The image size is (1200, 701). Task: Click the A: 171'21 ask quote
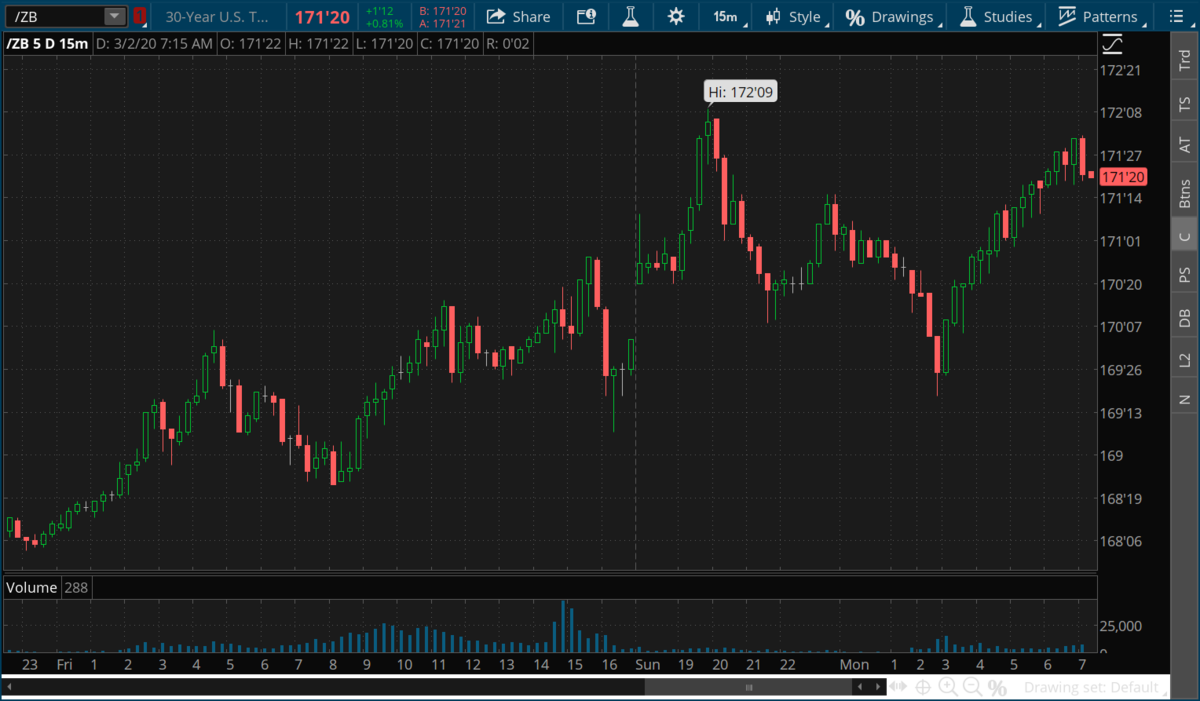[443, 23]
